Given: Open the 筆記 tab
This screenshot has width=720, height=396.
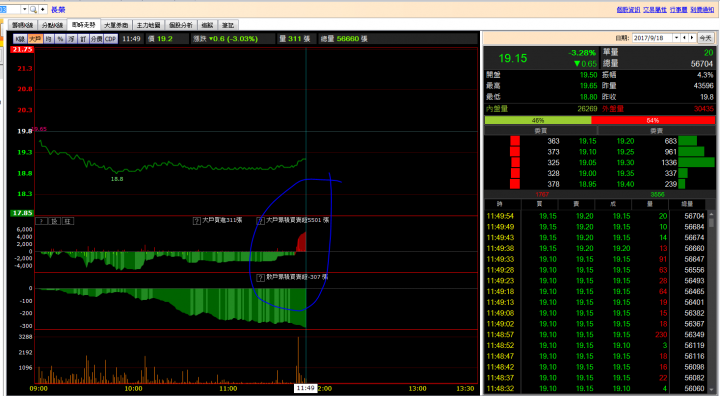Looking at the screenshot, I should coord(228,25).
